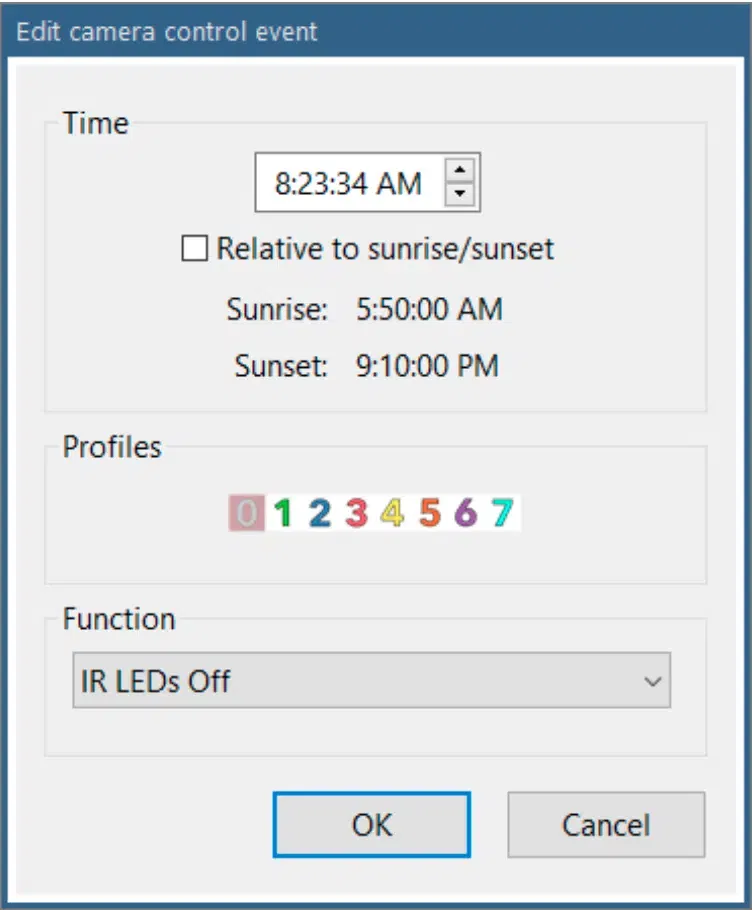The height and width of the screenshot is (910, 752).
Task: Select the green profile 1
Action: point(283,514)
